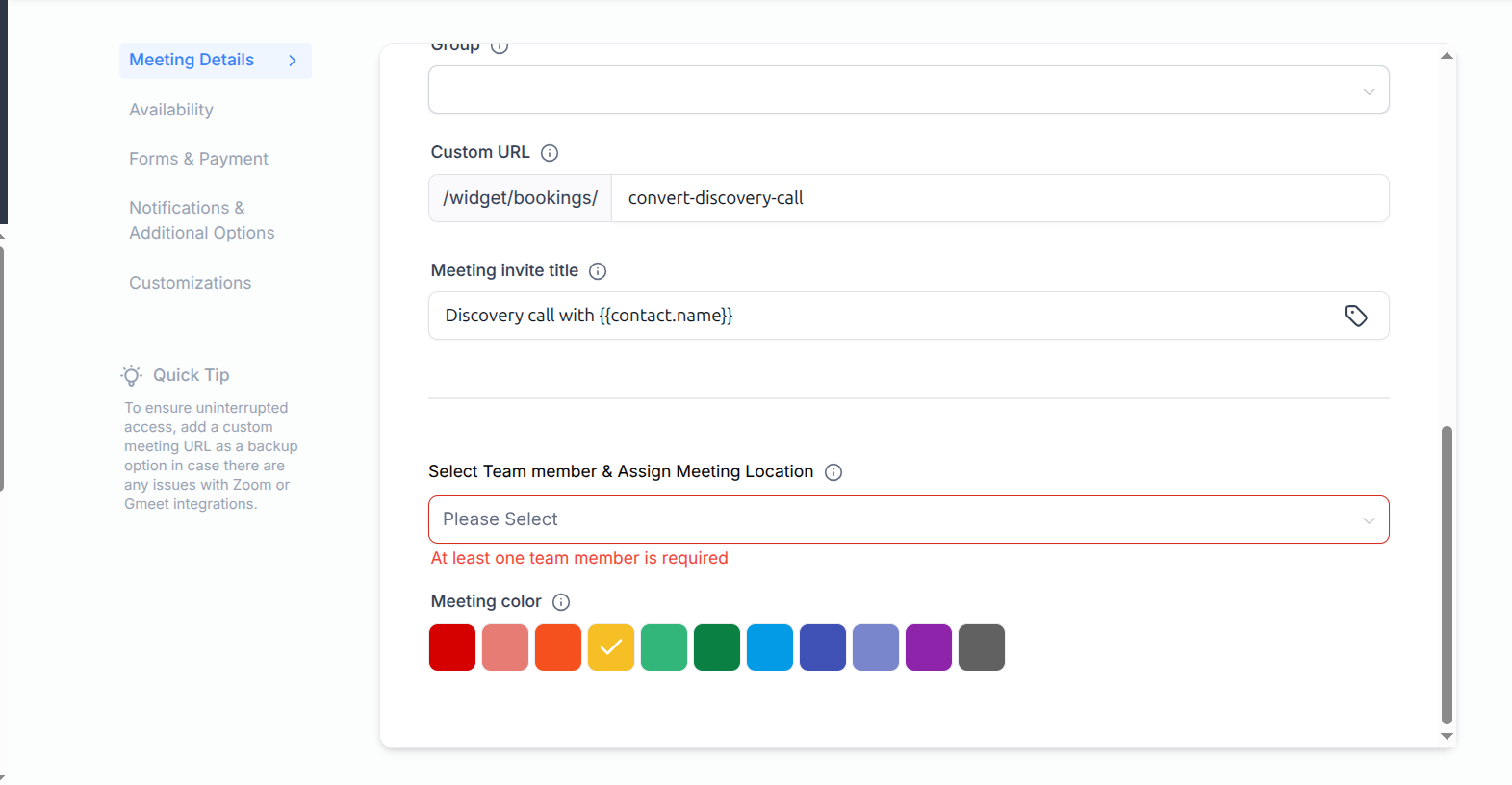Click info icon beside Meeting invite title
The width and height of the screenshot is (1512, 785).
pyautogui.click(x=598, y=271)
